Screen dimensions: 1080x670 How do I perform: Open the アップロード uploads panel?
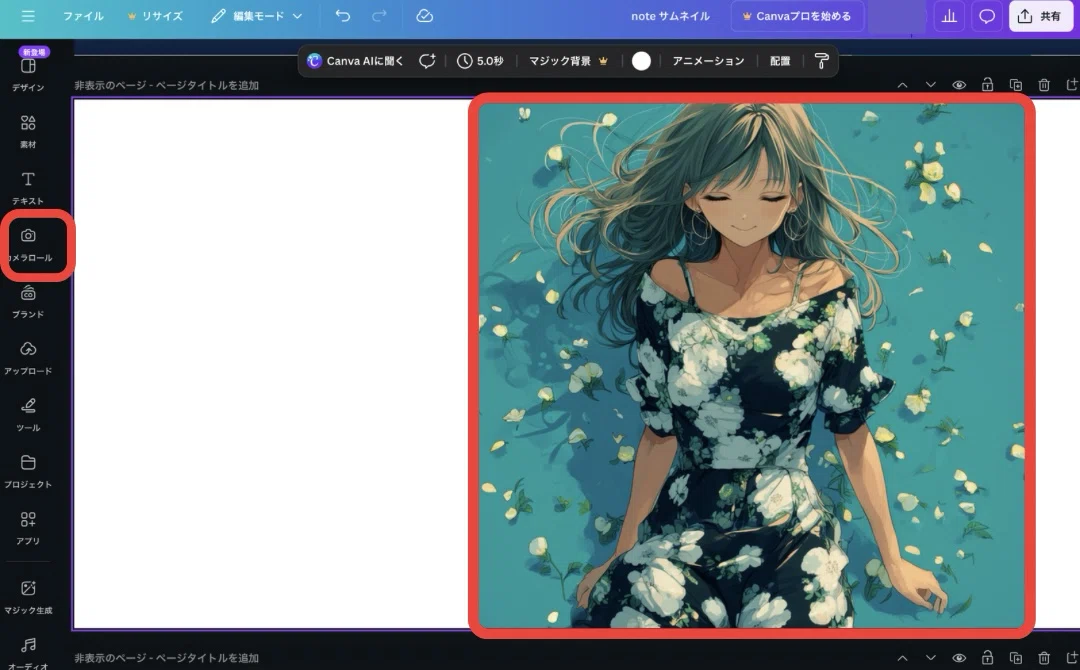pos(28,358)
